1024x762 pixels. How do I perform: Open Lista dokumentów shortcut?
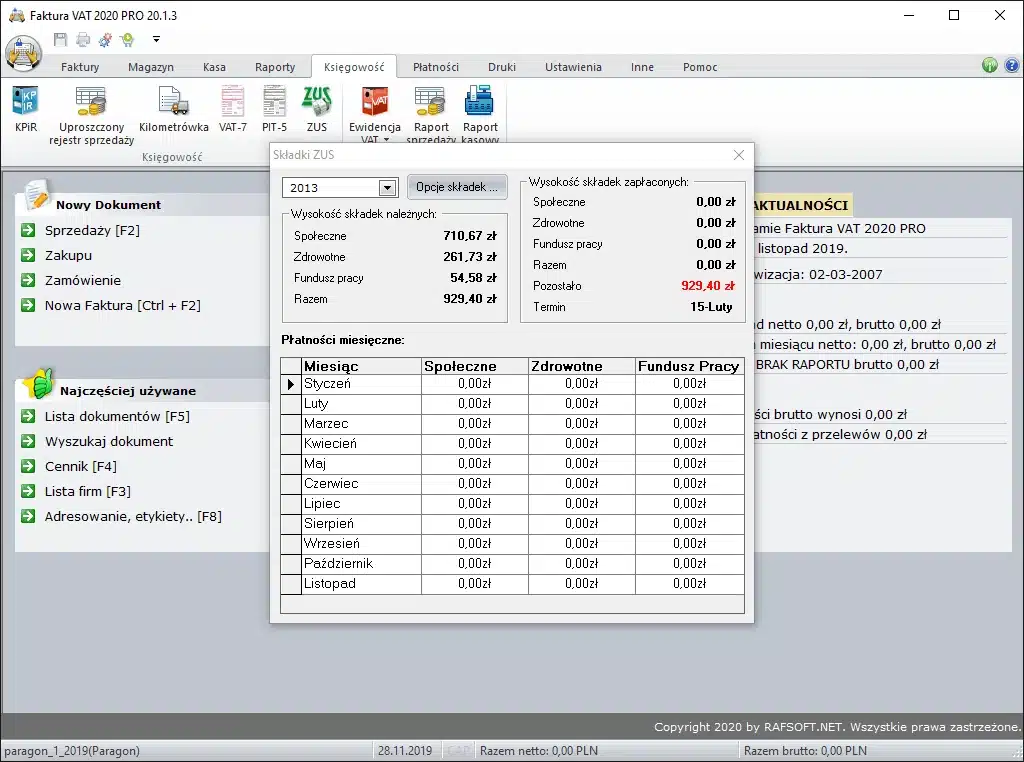point(117,416)
